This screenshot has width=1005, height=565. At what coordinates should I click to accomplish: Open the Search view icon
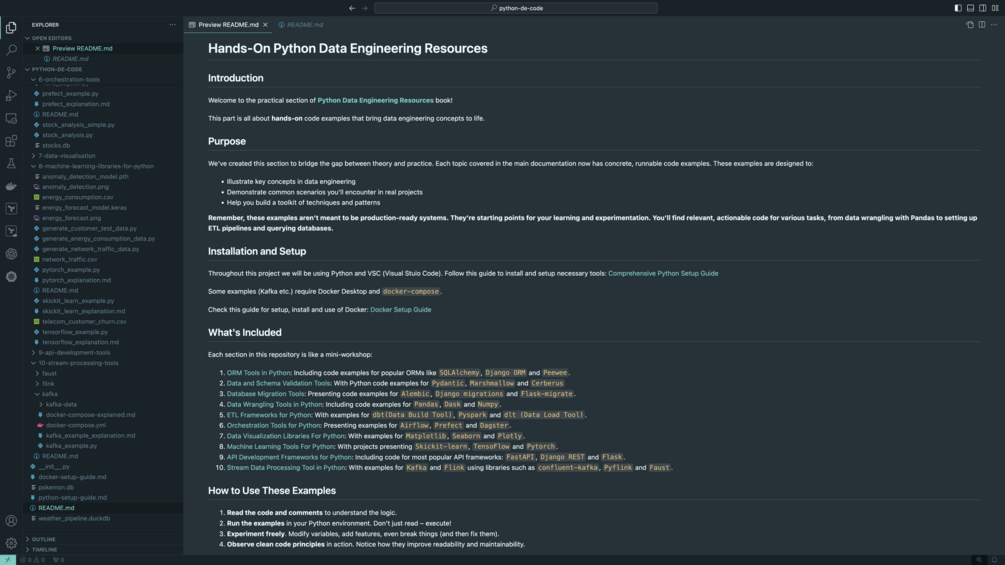pos(11,50)
